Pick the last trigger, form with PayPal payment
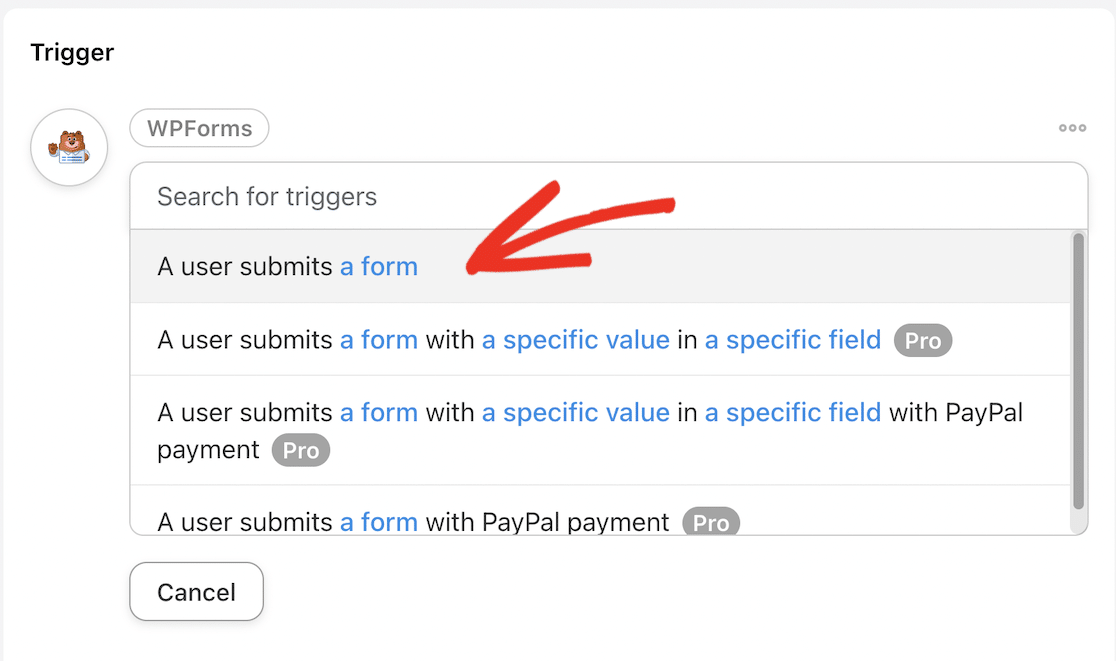The height and width of the screenshot is (661, 1116). (x=245, y=521)
